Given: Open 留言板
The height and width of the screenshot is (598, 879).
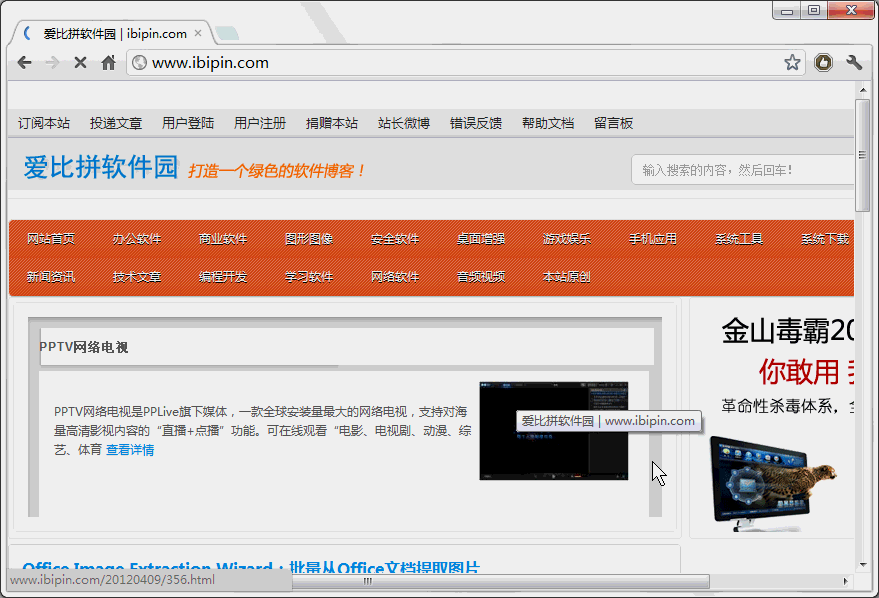Looking at the screenshot, I should pos(613,123).
